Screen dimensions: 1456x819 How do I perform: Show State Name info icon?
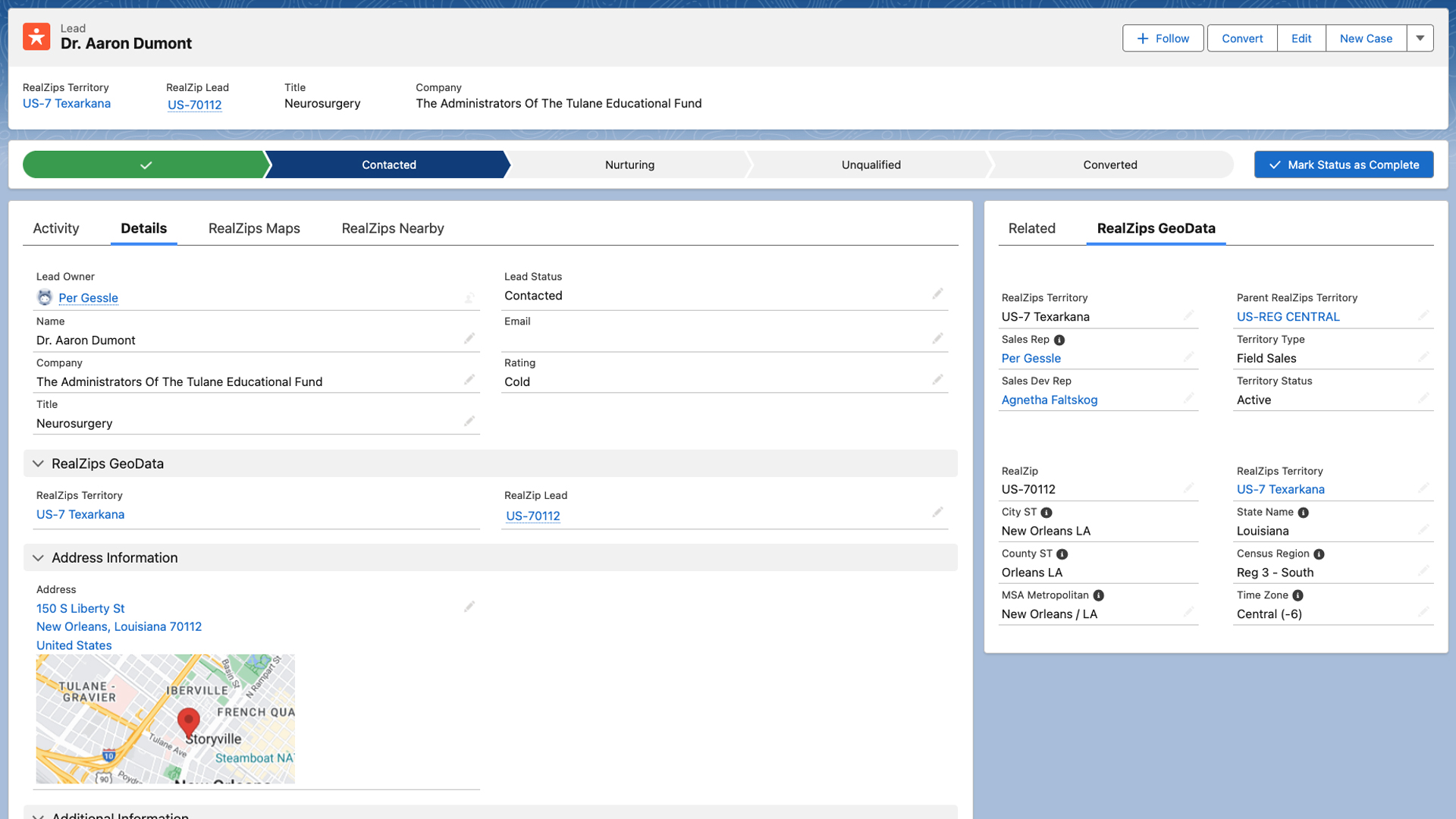tap(1304, 513)
